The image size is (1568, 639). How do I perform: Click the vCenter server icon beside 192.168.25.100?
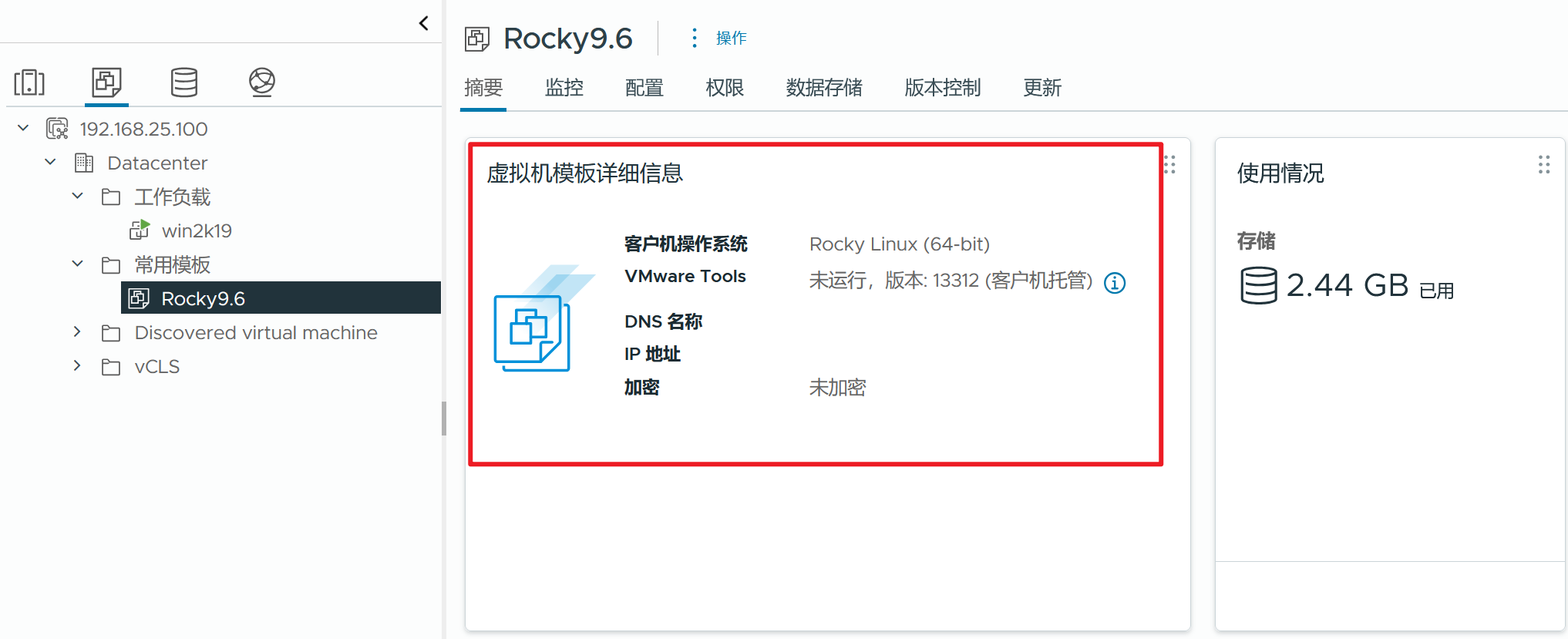pos(57,129)
